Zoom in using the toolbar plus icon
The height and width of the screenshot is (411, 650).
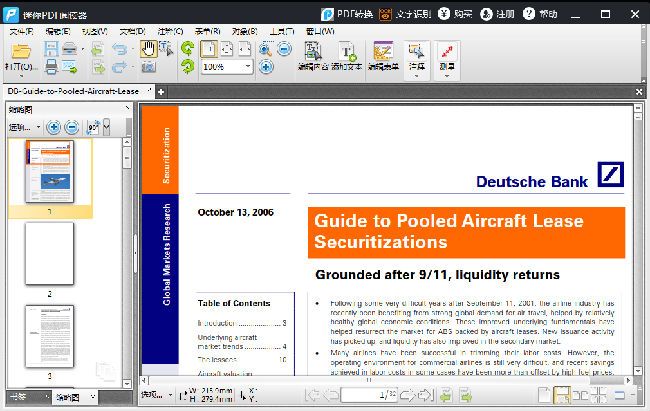[266, 66]
